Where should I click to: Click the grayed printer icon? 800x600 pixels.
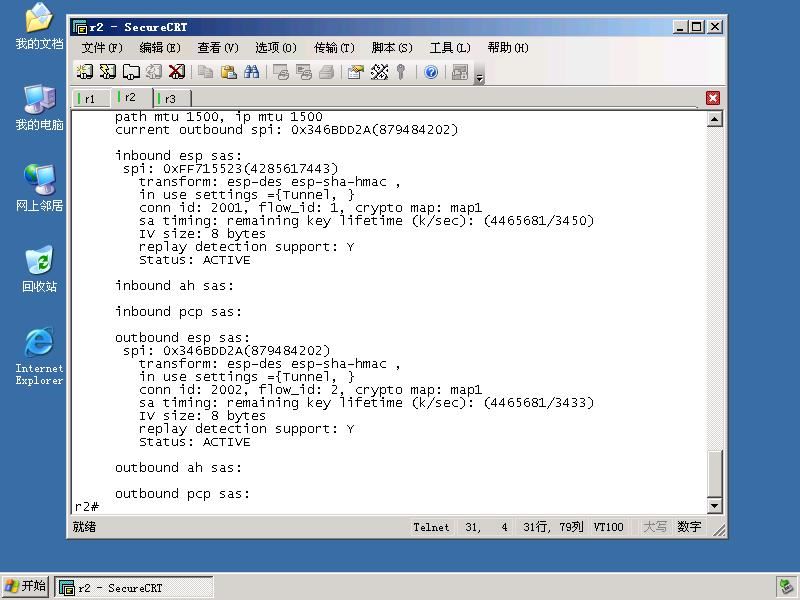(327, 72)
